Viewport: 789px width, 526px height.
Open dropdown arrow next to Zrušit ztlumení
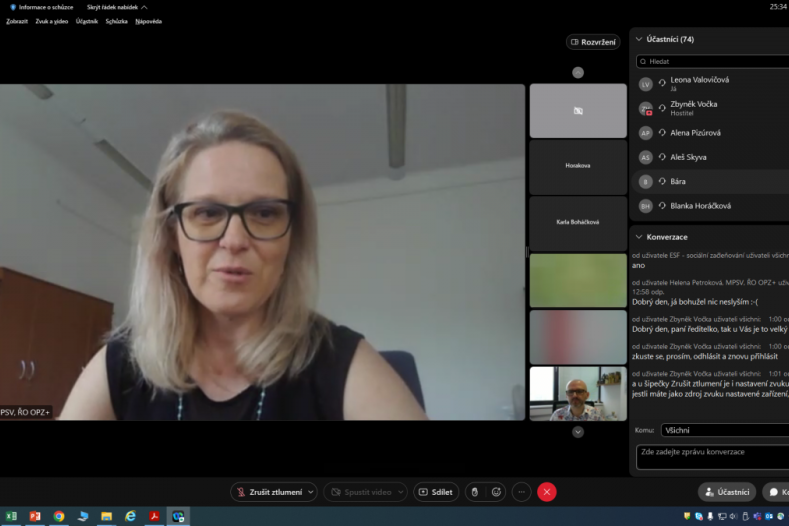click(x=310, y=492)
